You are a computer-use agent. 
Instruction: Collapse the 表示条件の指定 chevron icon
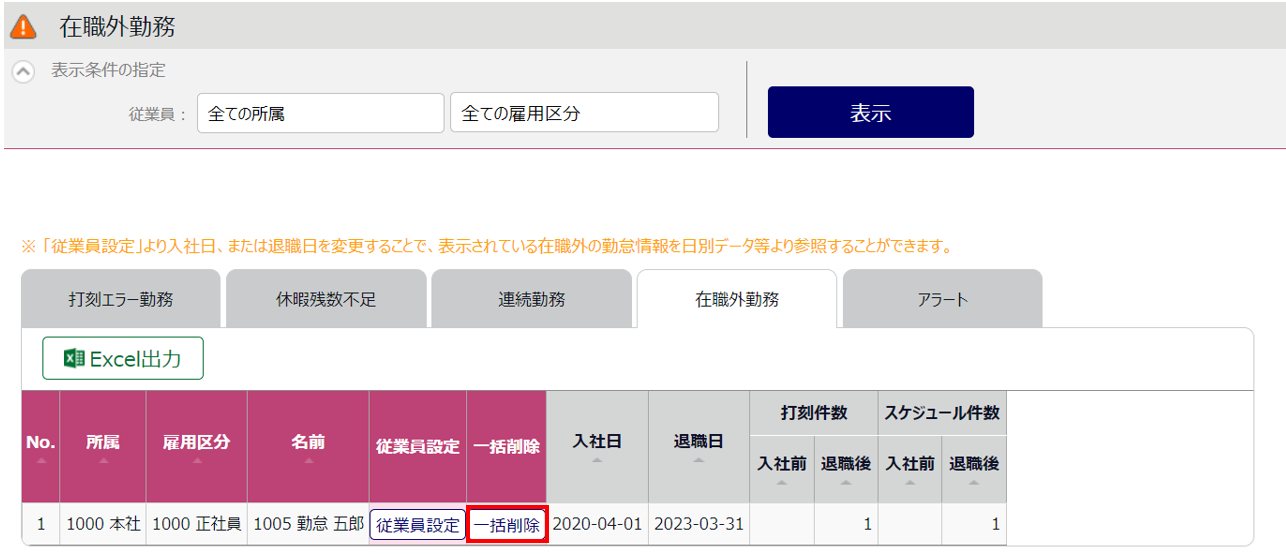(x=24, y=72)
